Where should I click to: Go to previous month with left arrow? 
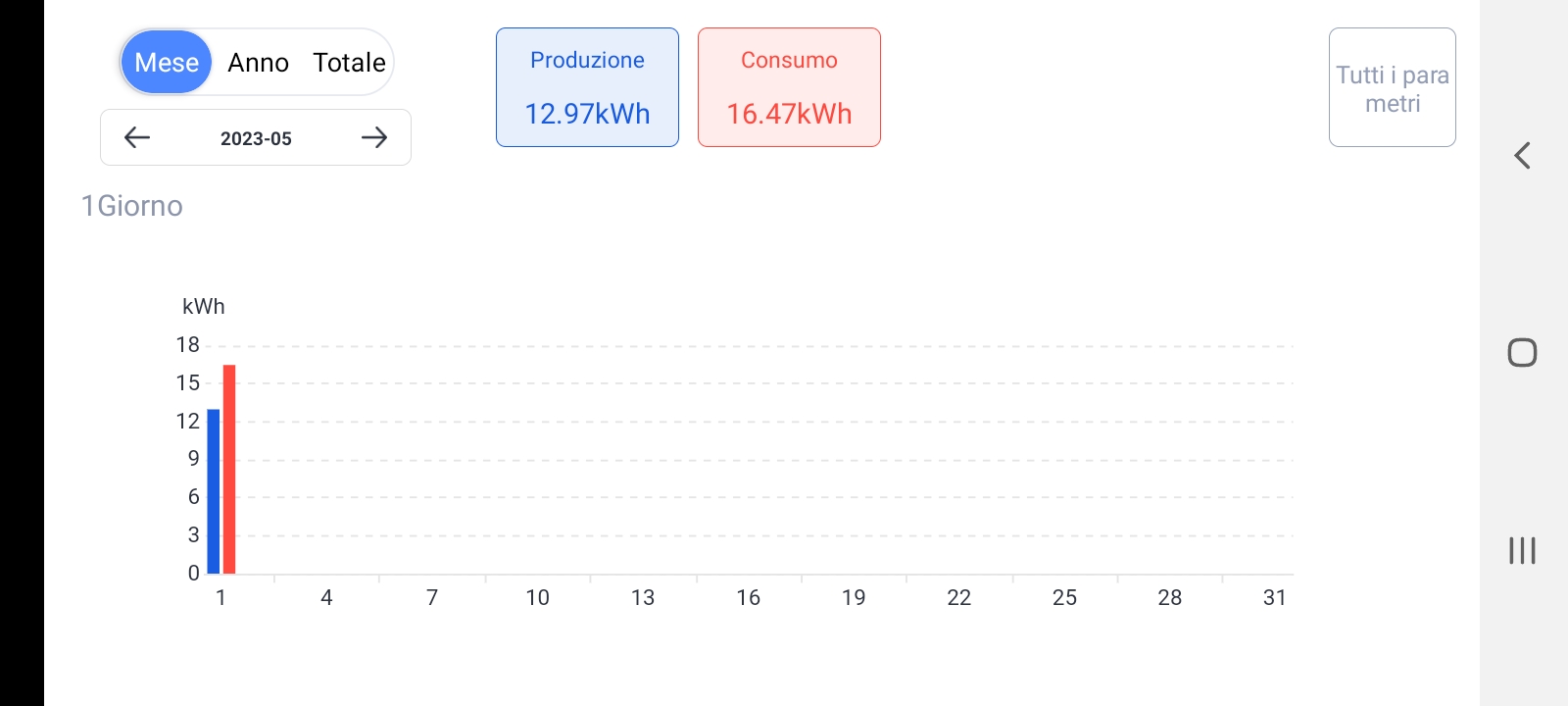click(137, 137)
